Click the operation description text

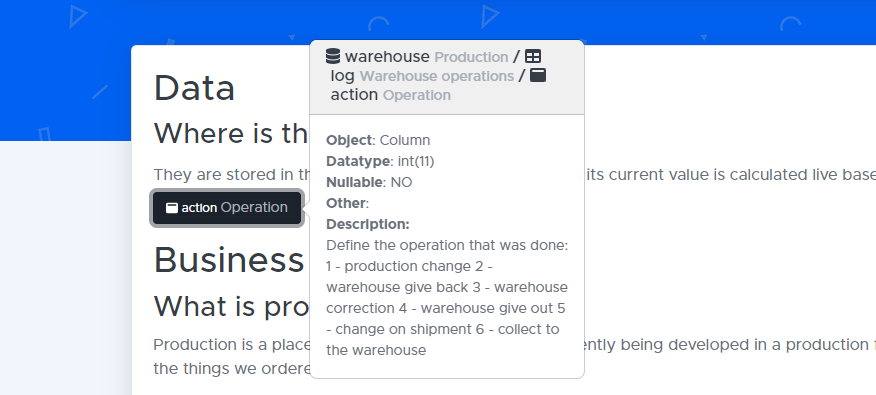coord(447,298)
